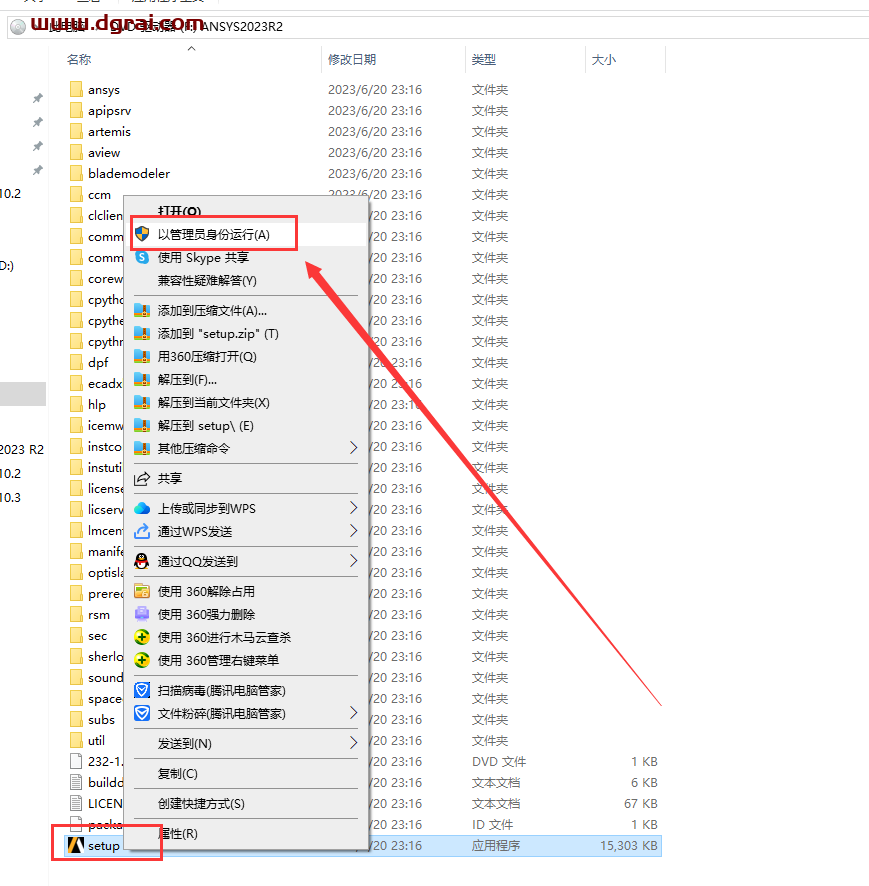Image resolution: width=869 pixels, height=886 pixels.
Task: Expand 通过QQ发送到 submenu arrow
Action: pos(353,561)
